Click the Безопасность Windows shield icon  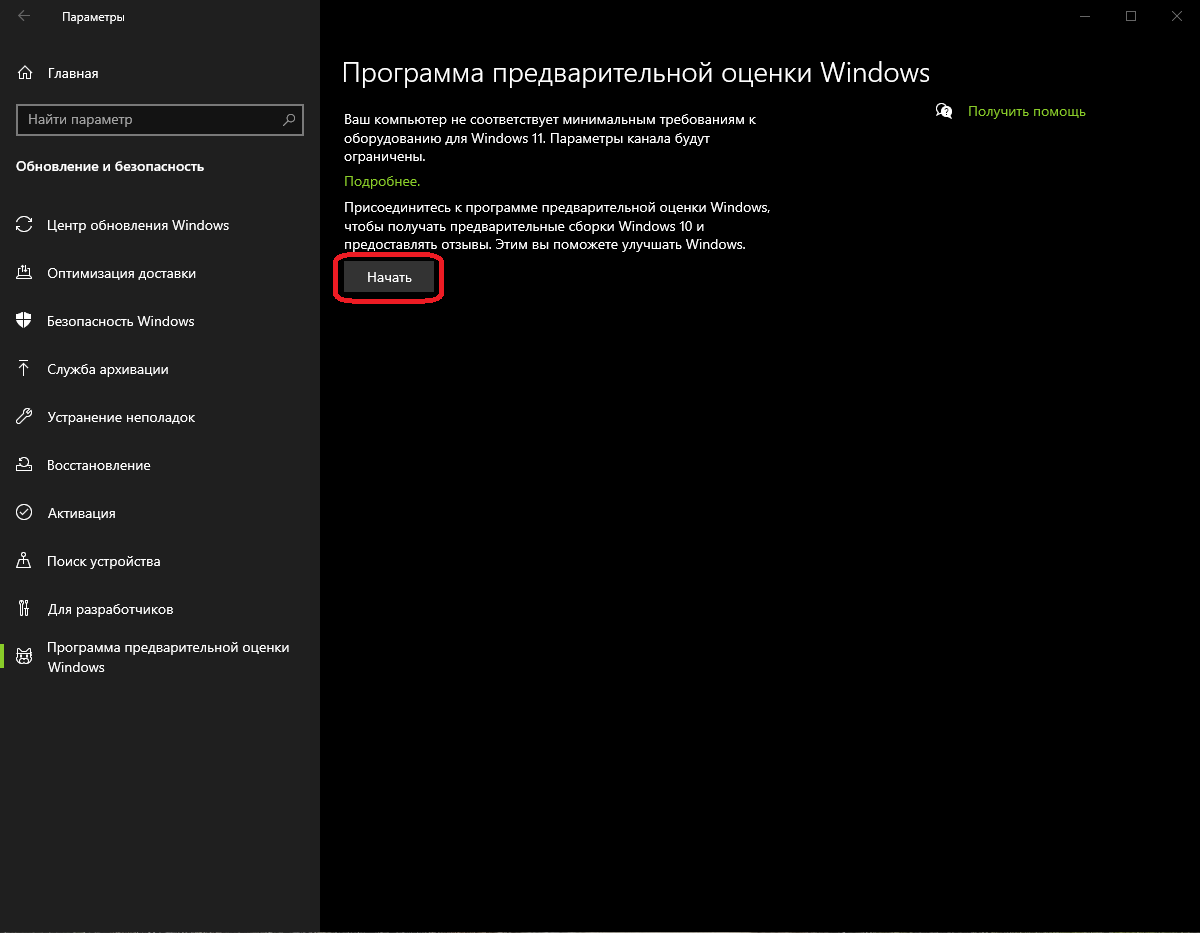tap(25, 321)
